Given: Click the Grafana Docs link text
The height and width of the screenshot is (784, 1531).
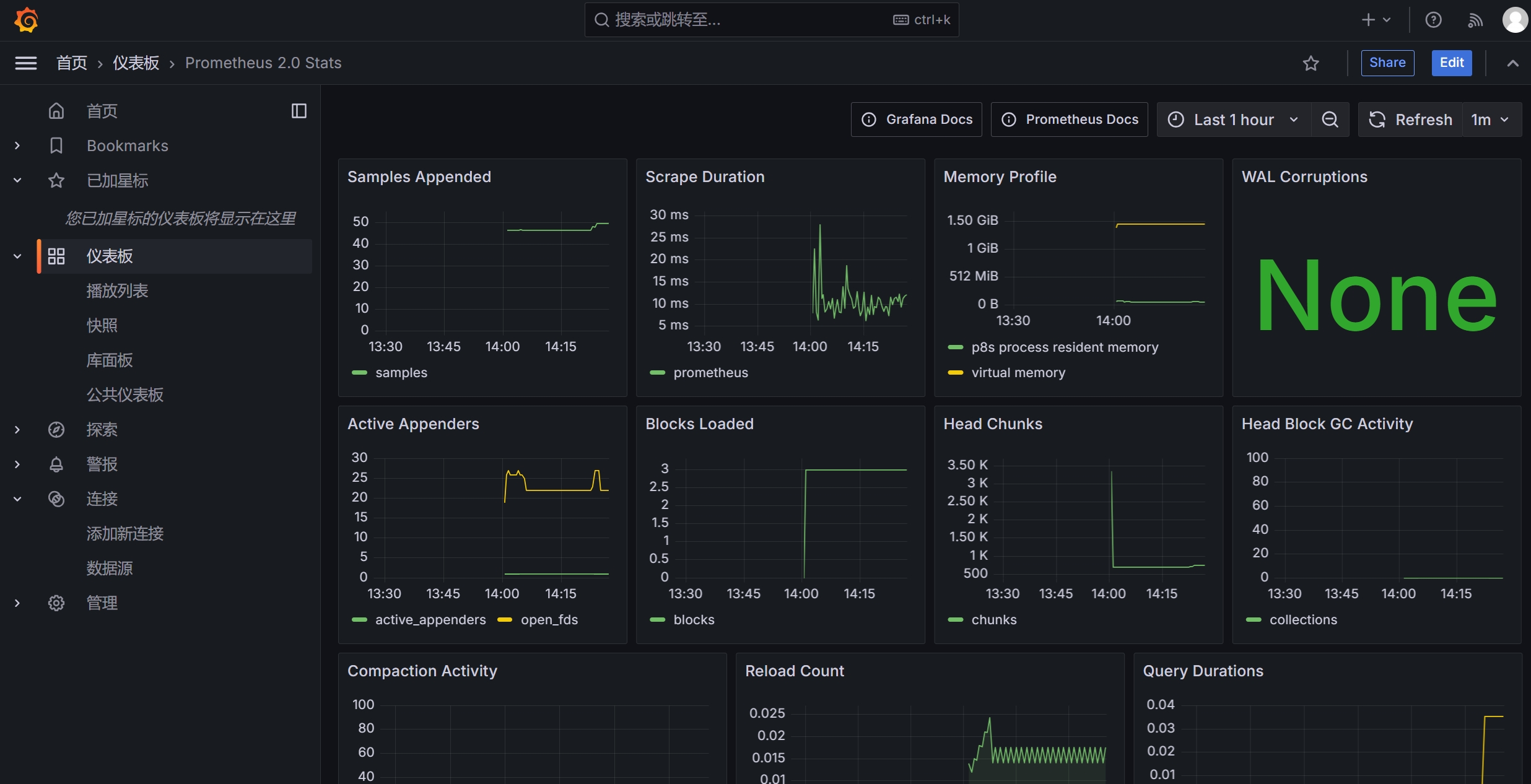Looking at the screenshot, I should [x=929, y=120].
